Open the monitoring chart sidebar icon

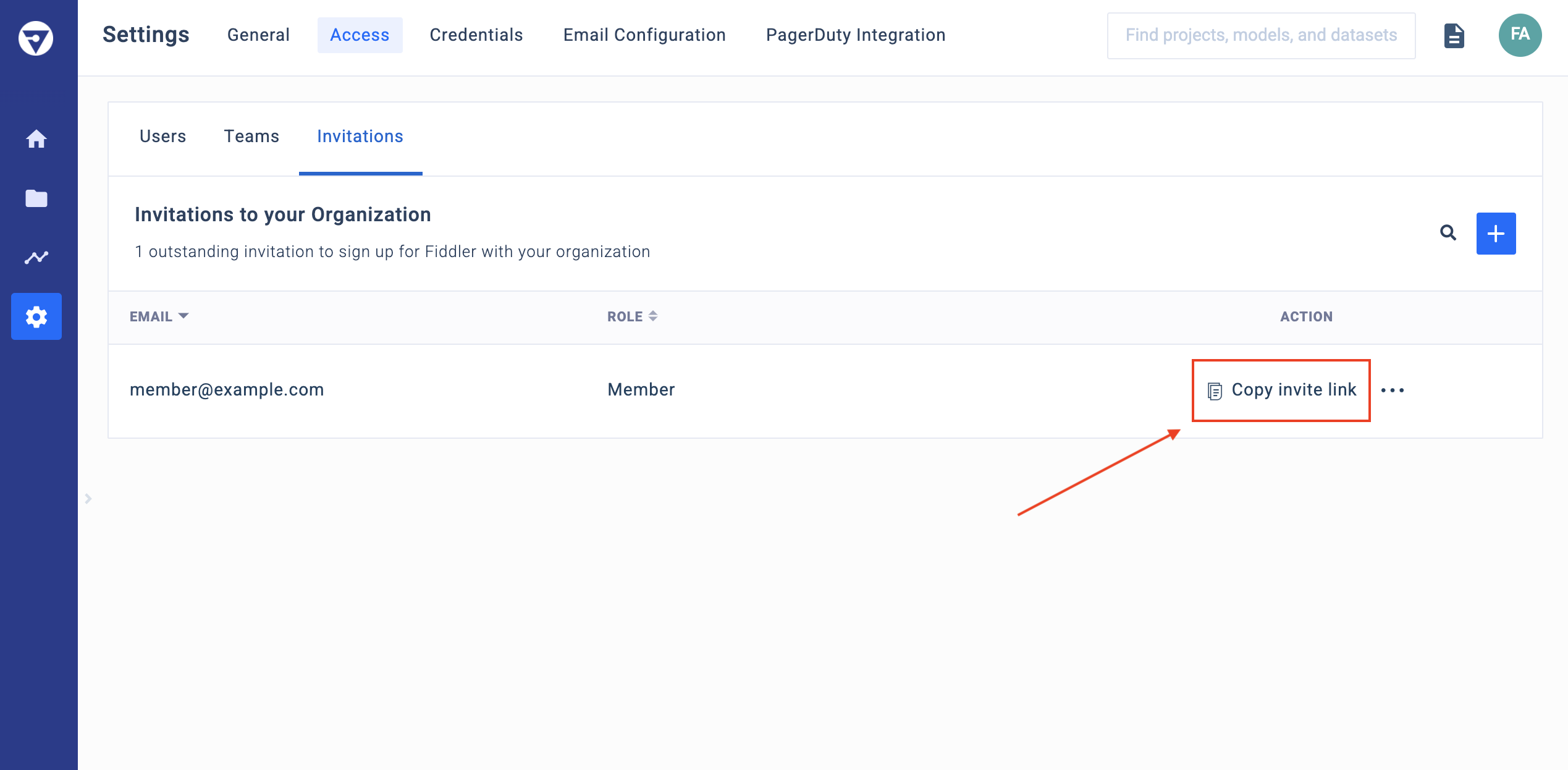(36, 257)
